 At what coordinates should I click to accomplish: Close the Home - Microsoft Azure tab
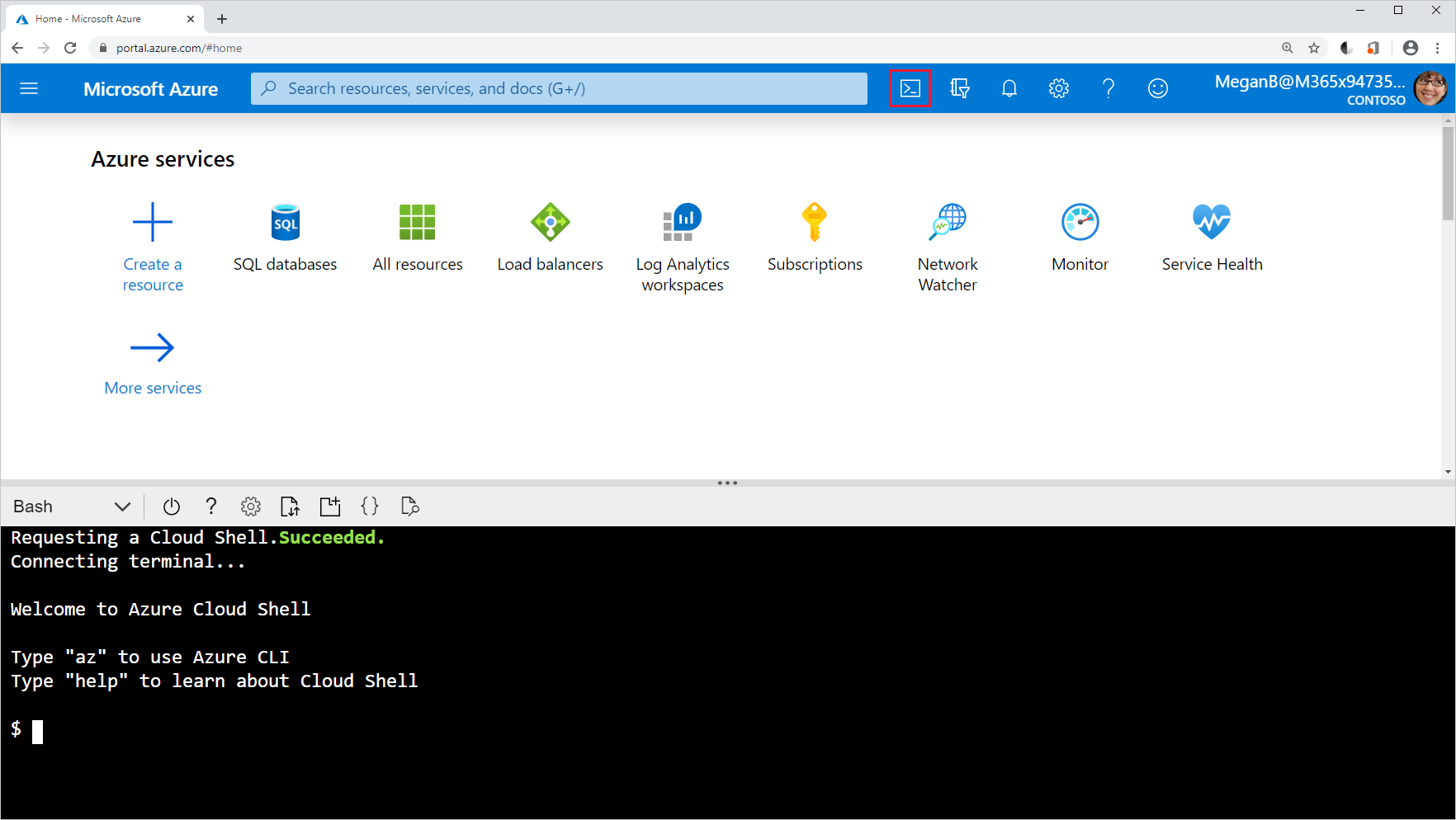pos(191,18)
